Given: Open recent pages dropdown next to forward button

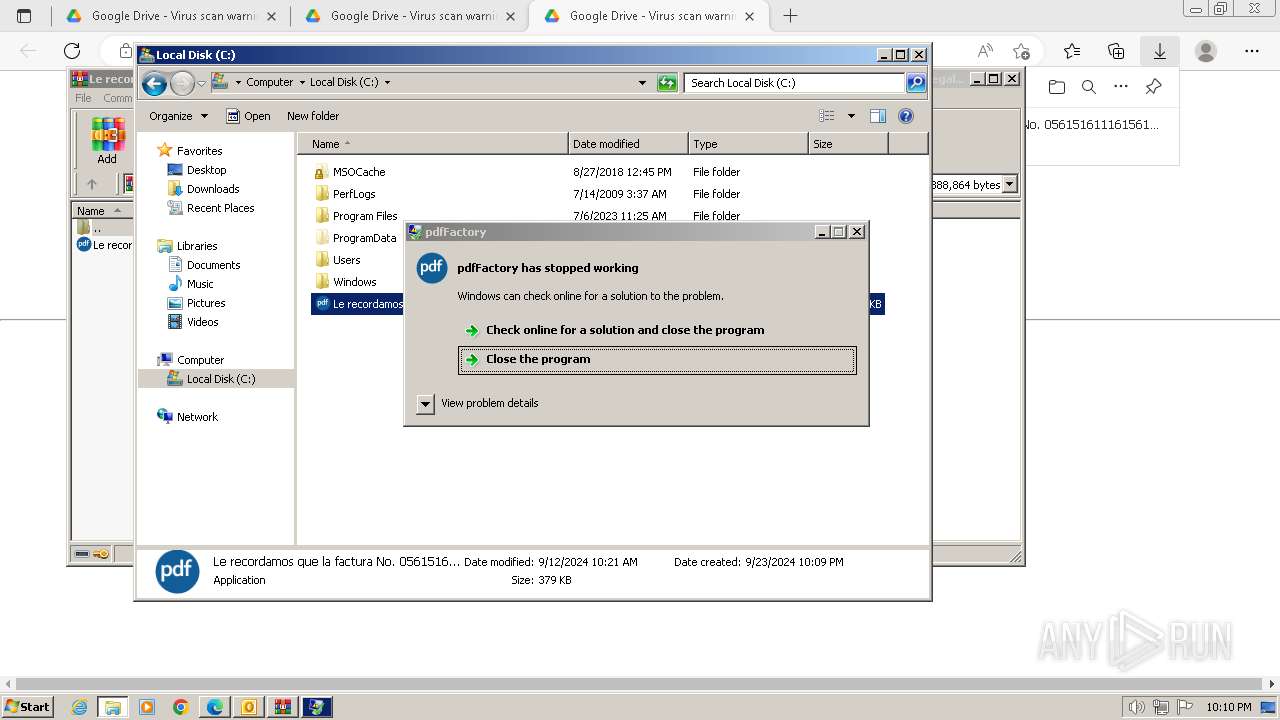Looking at the screenshot, I should (201, 83).
